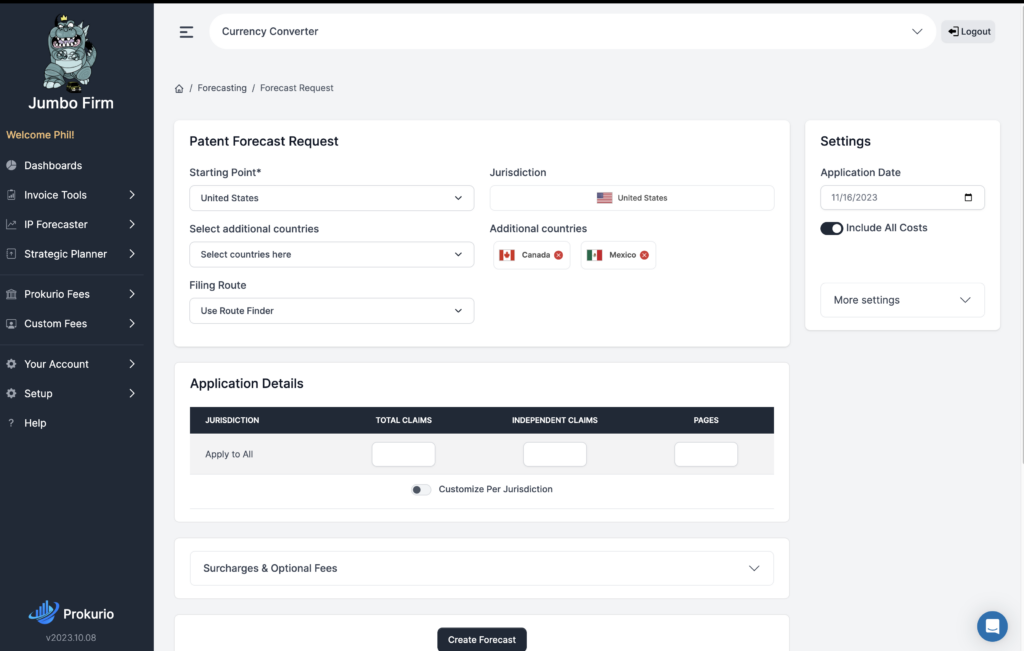The image size is (1024, 651).
Task: Open the Help link in sidebar
Action: pyautogui.click(x=35, y=423)
